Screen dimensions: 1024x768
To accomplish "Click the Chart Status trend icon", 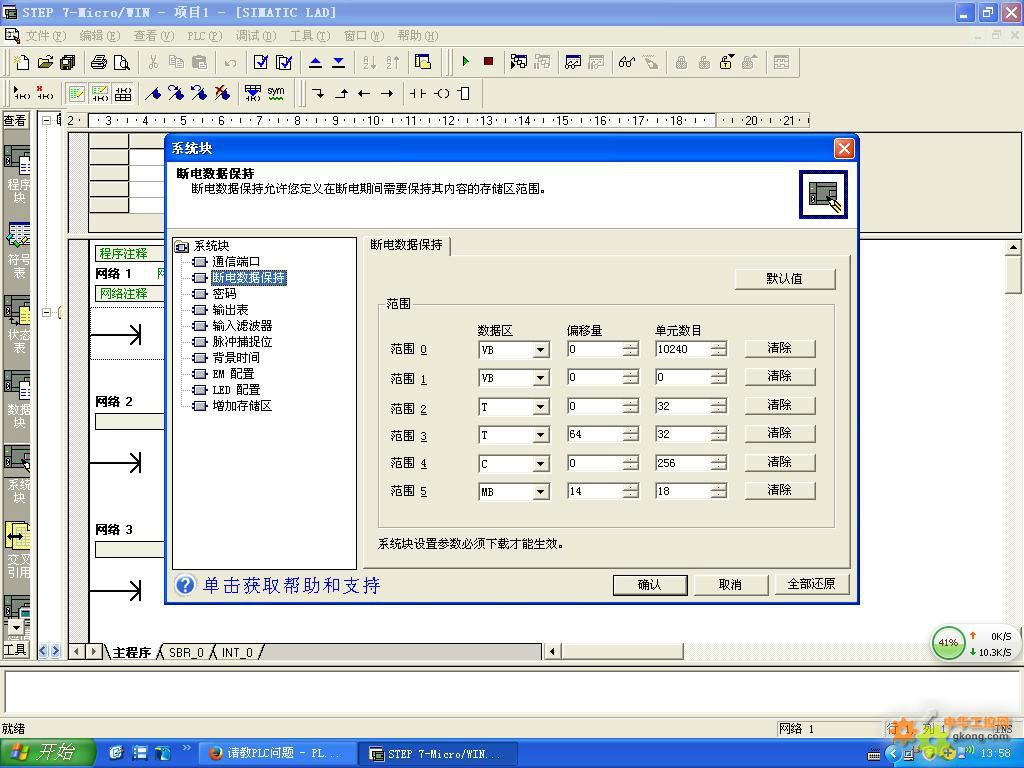I will [x=573, y=62].
